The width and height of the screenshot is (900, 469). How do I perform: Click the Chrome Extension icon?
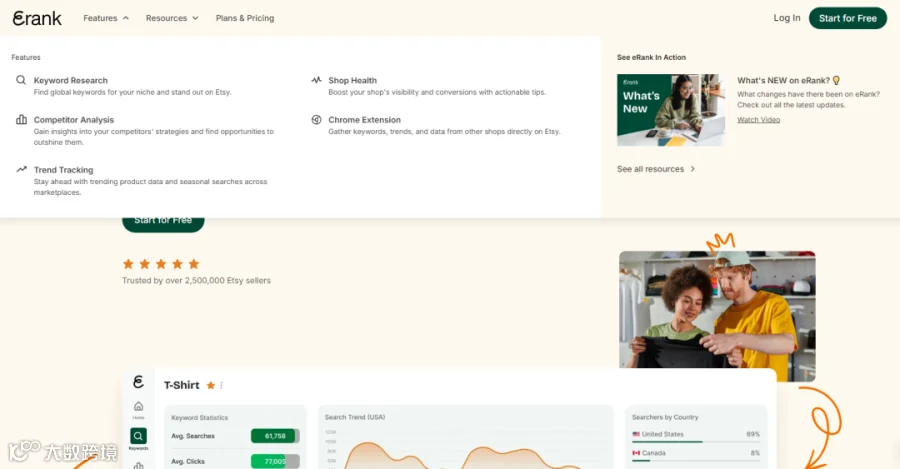pyautogui.click(x=316, y=119)
